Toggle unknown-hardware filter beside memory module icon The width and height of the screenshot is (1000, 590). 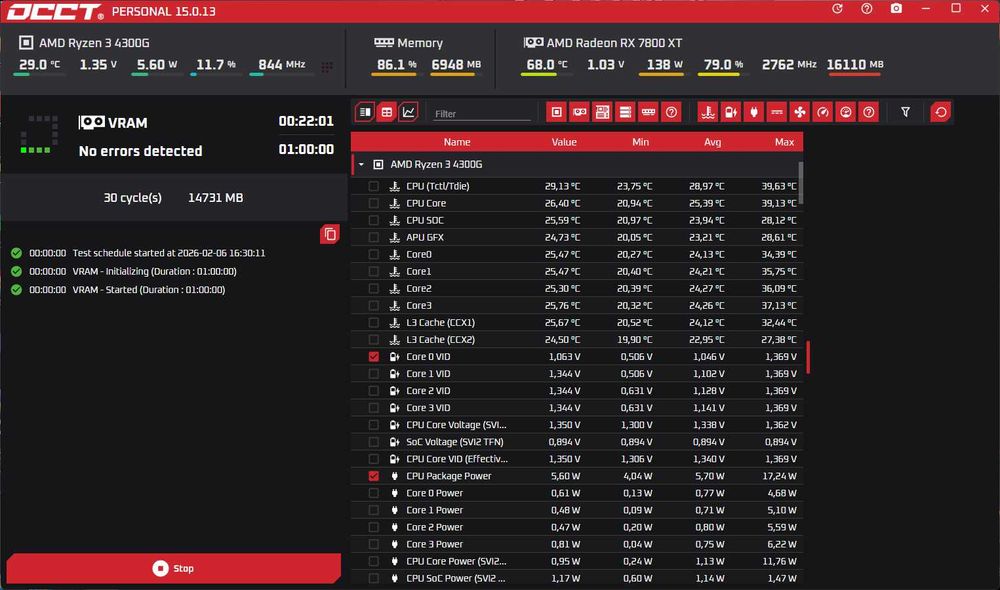coord(671,112)
